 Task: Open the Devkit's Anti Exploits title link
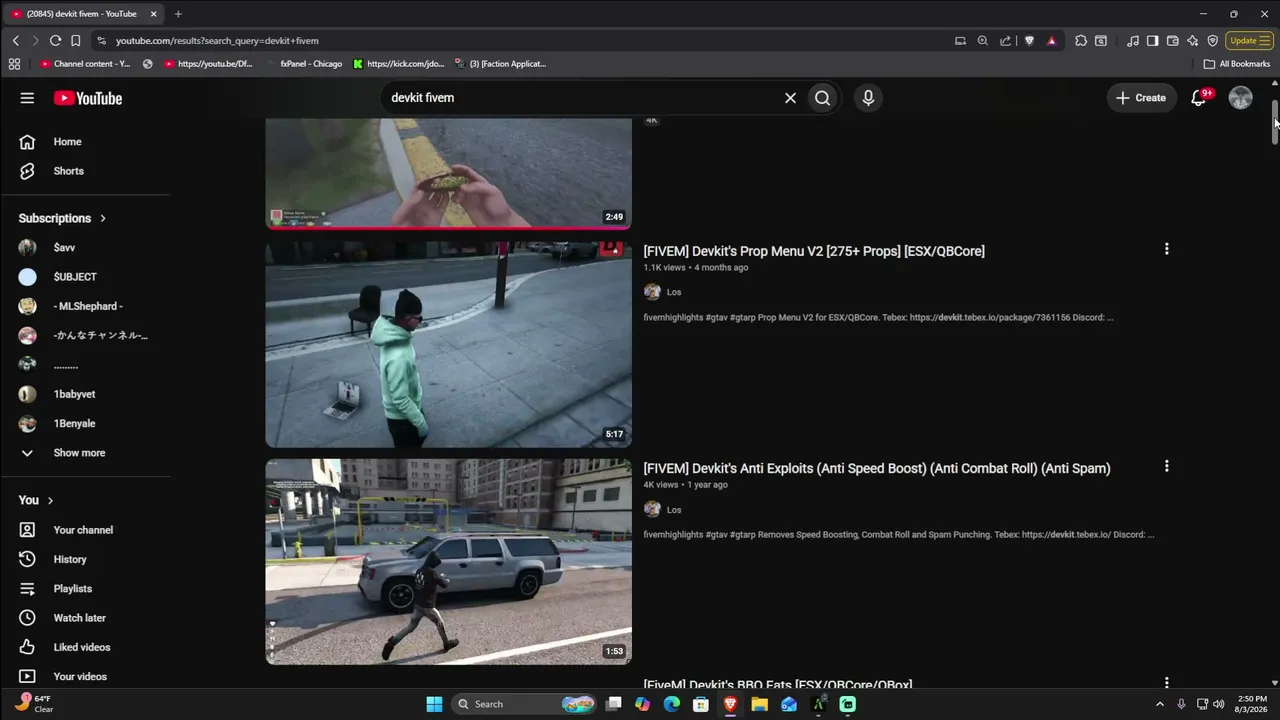click(x=877, y=468)
